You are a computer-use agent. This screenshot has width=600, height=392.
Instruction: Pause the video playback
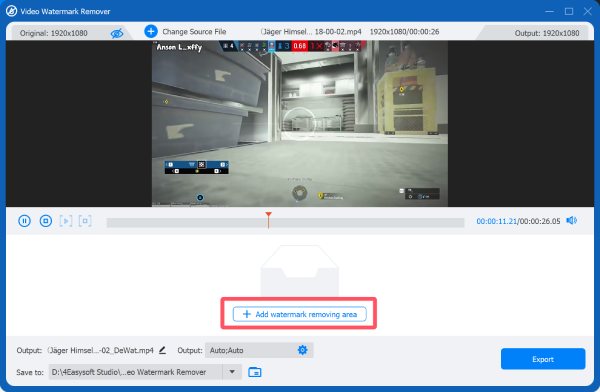click(x=24, y=221)
